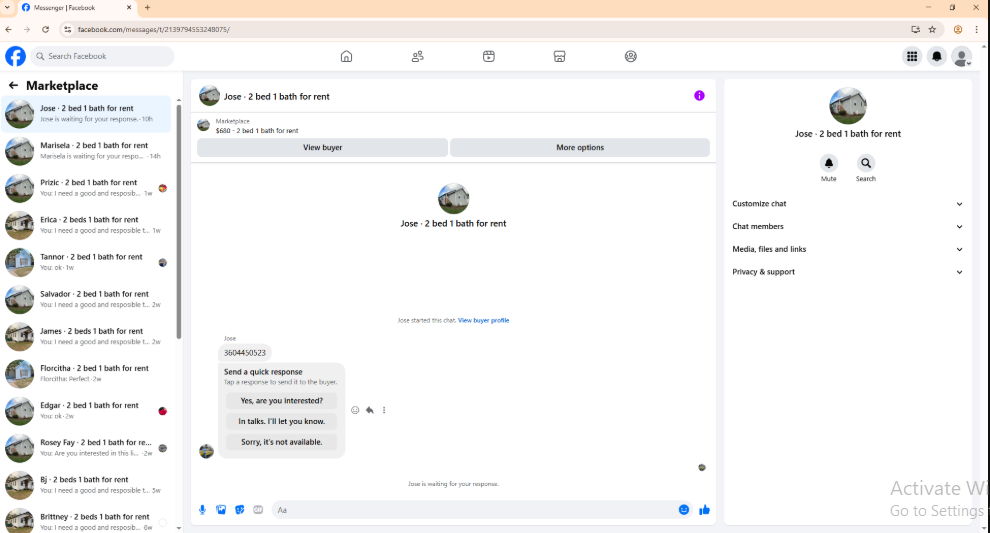This screenshot has height=533, width=990.
Task: Open Jose conversation in chat list
Action: coord(86,114)
